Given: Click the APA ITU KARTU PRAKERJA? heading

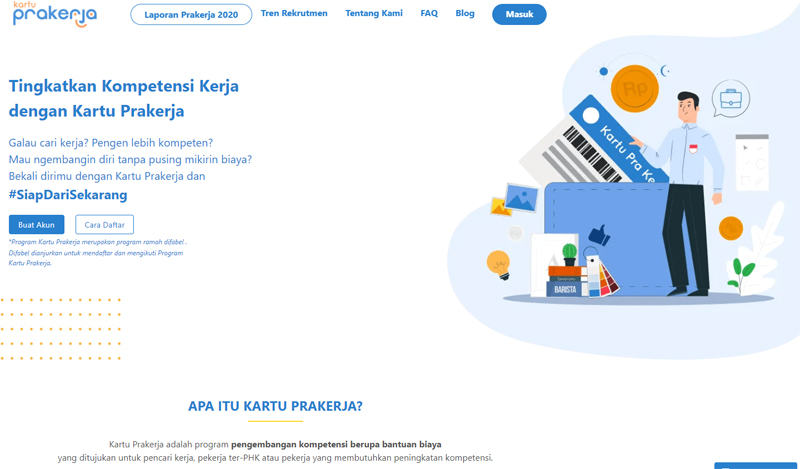Looking at the screenshot, I should (x=275, y=406).
